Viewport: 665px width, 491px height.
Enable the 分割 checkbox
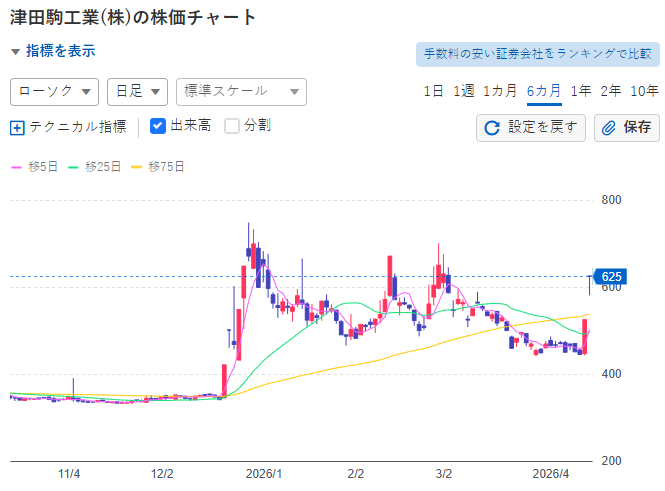pos(232,126)
